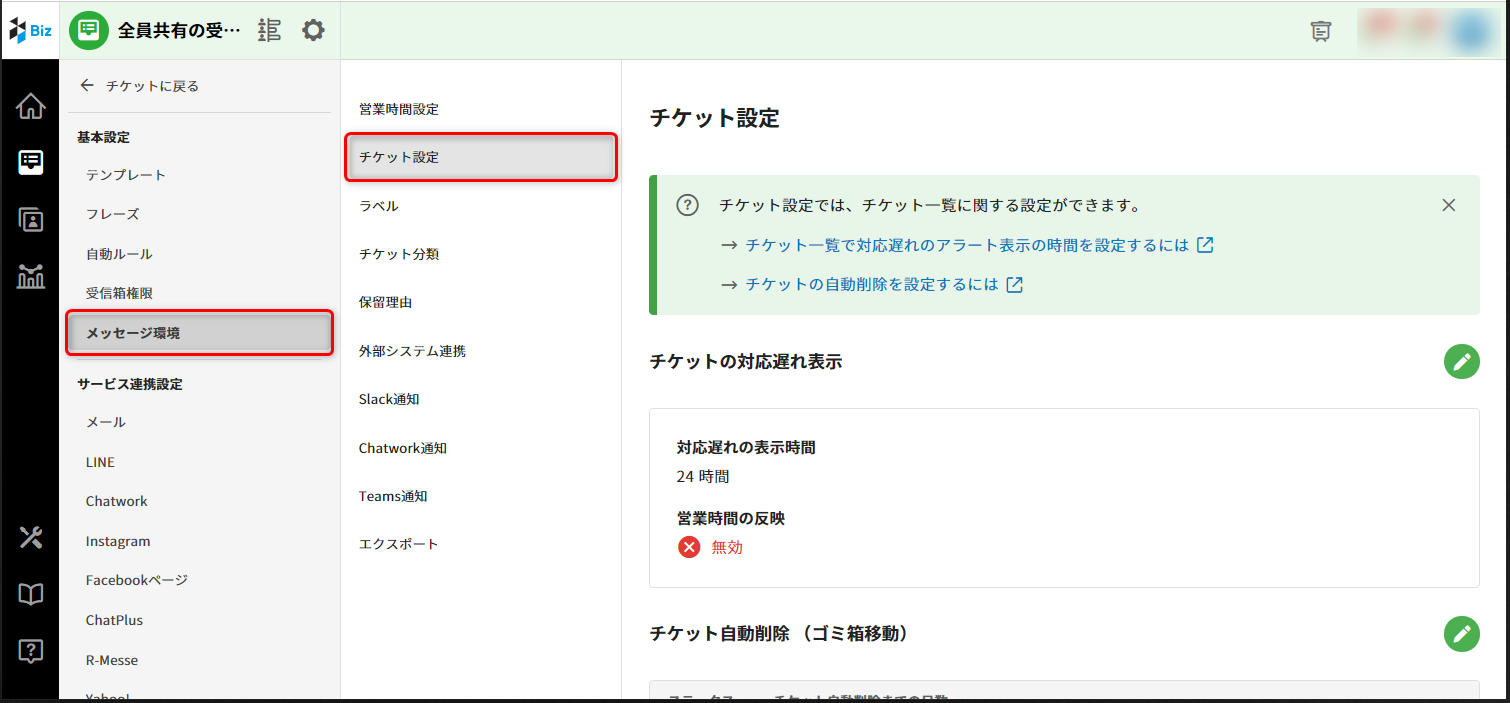Open link about チケットの自動削除 setup
Screen dimensions: 1510x703
click(x=871, y=284)
